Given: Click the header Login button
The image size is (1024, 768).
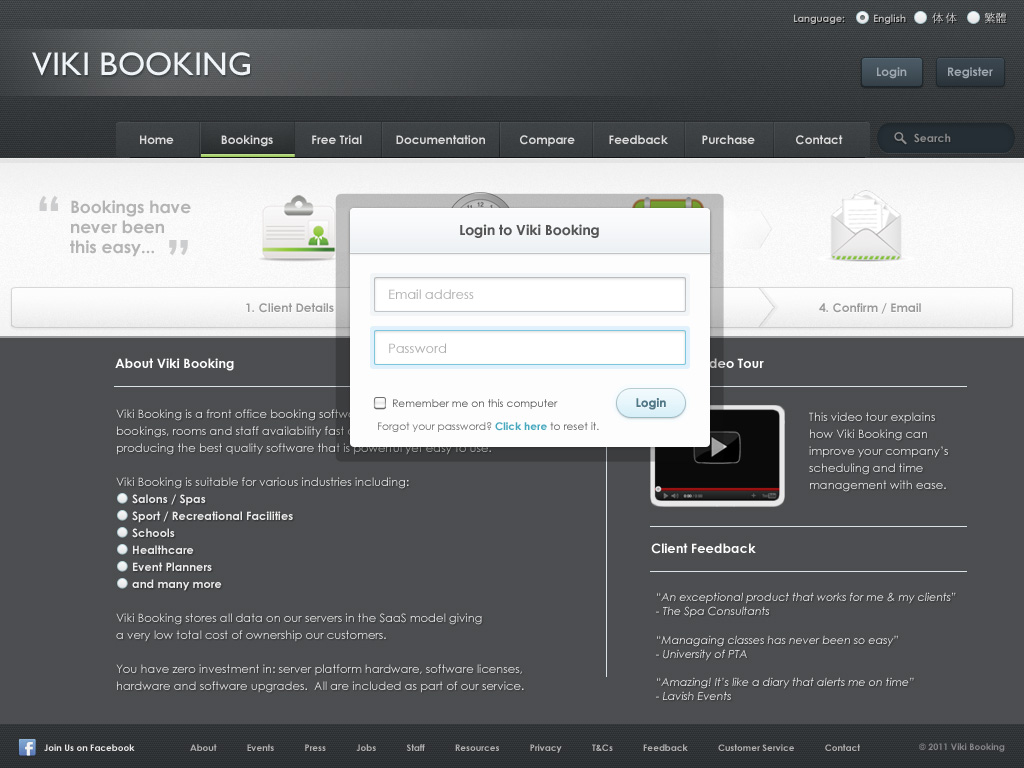Looking at the screenshot, I should point(891,72).
